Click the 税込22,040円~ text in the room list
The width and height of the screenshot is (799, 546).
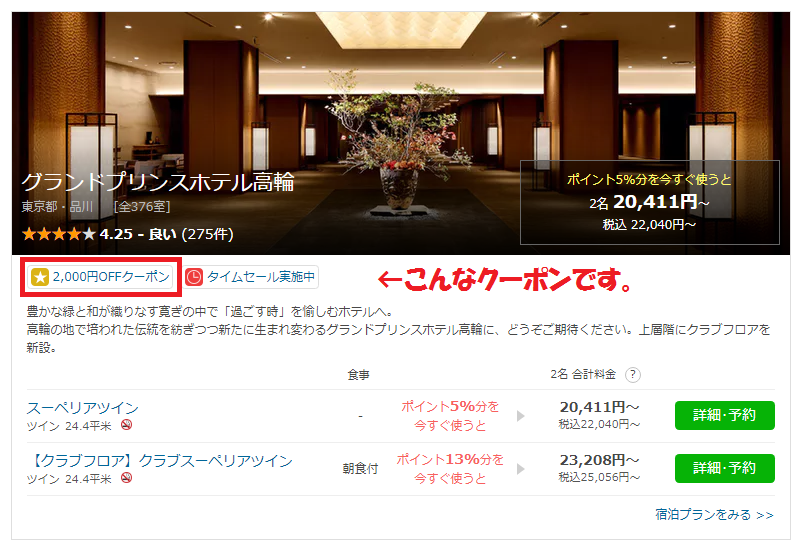pos(599,424)
